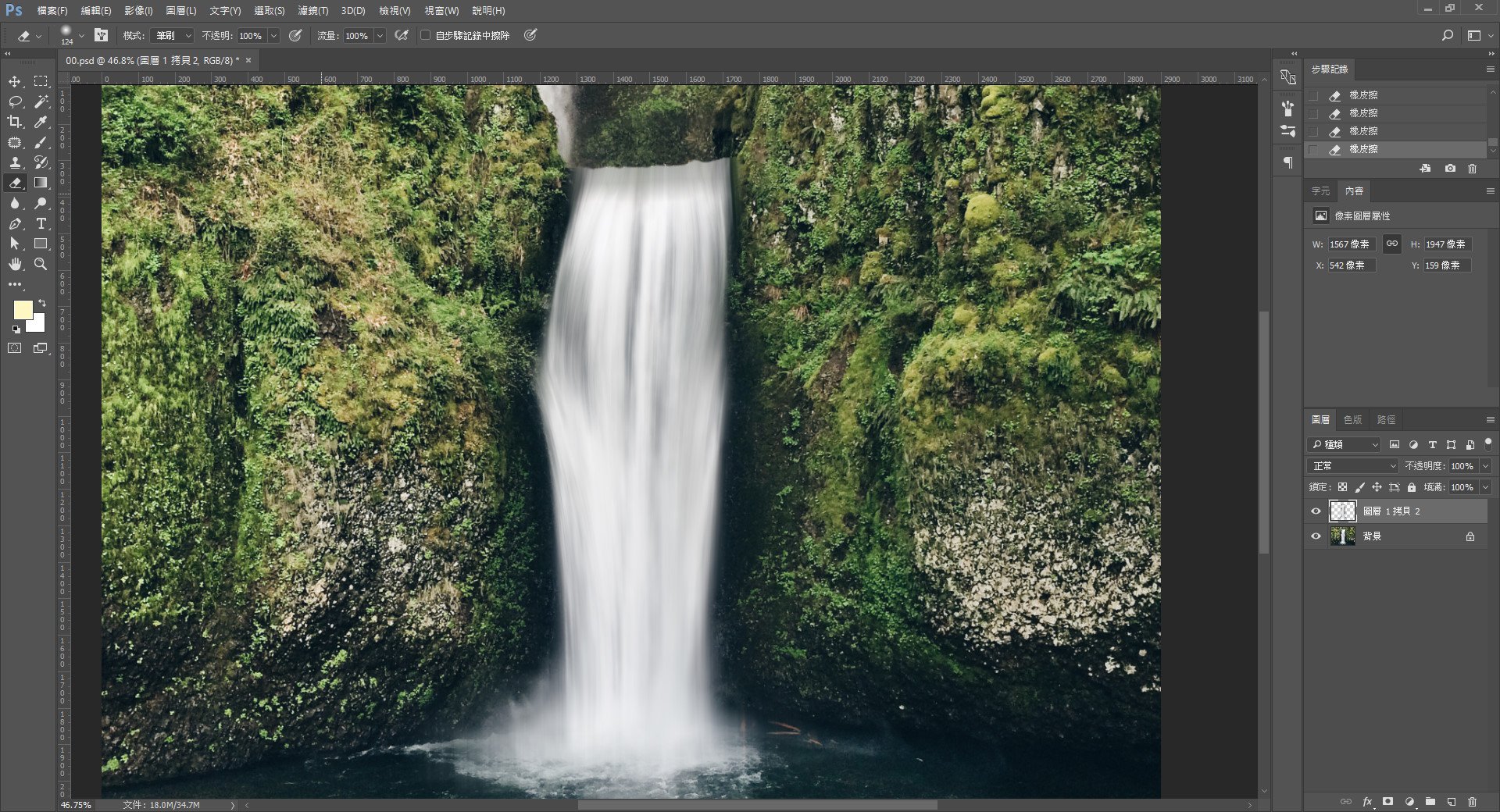Screen dimensions: 1500x812
Task: Open the 濾鏡(T) menu
Action: (312, 11)
